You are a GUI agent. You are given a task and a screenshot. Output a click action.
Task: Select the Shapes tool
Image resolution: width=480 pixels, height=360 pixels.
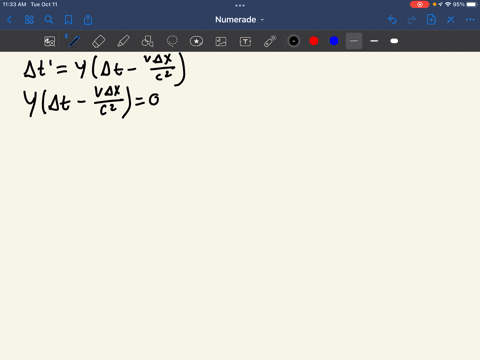pyautogui.click(x=147, y=41)
